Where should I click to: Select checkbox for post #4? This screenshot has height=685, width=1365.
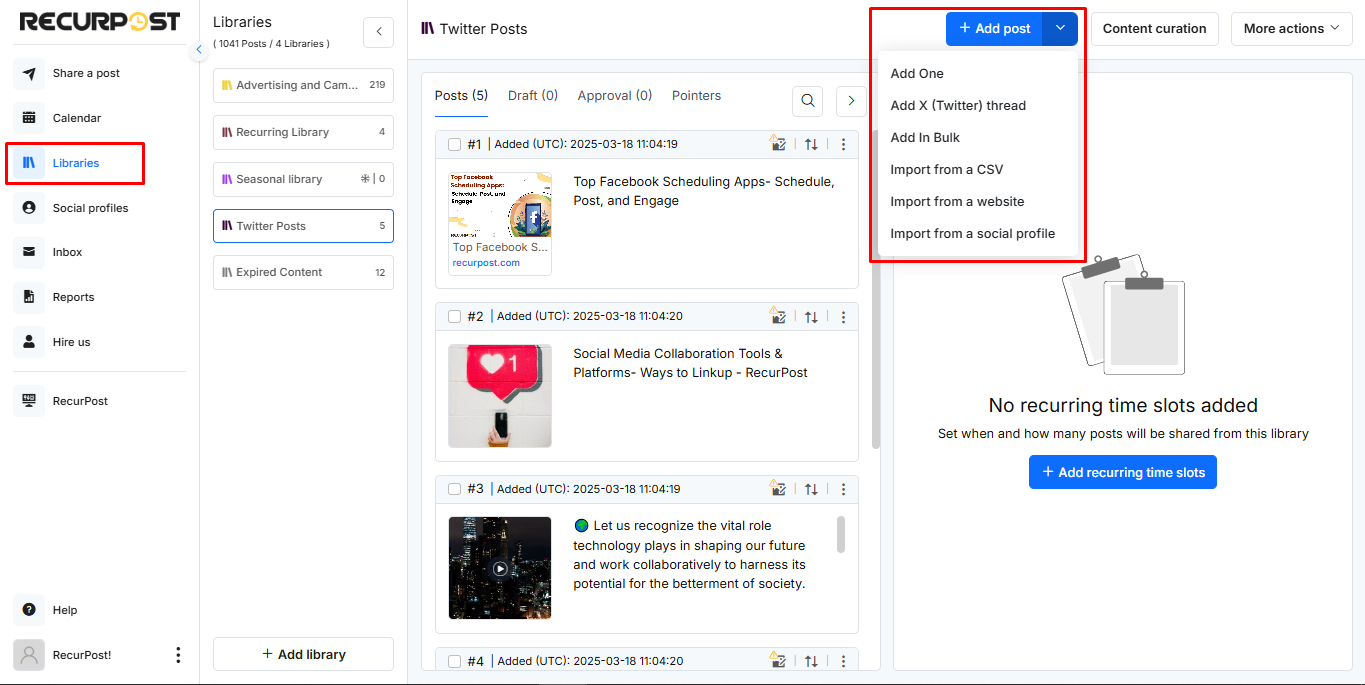(x=454, y=661)
